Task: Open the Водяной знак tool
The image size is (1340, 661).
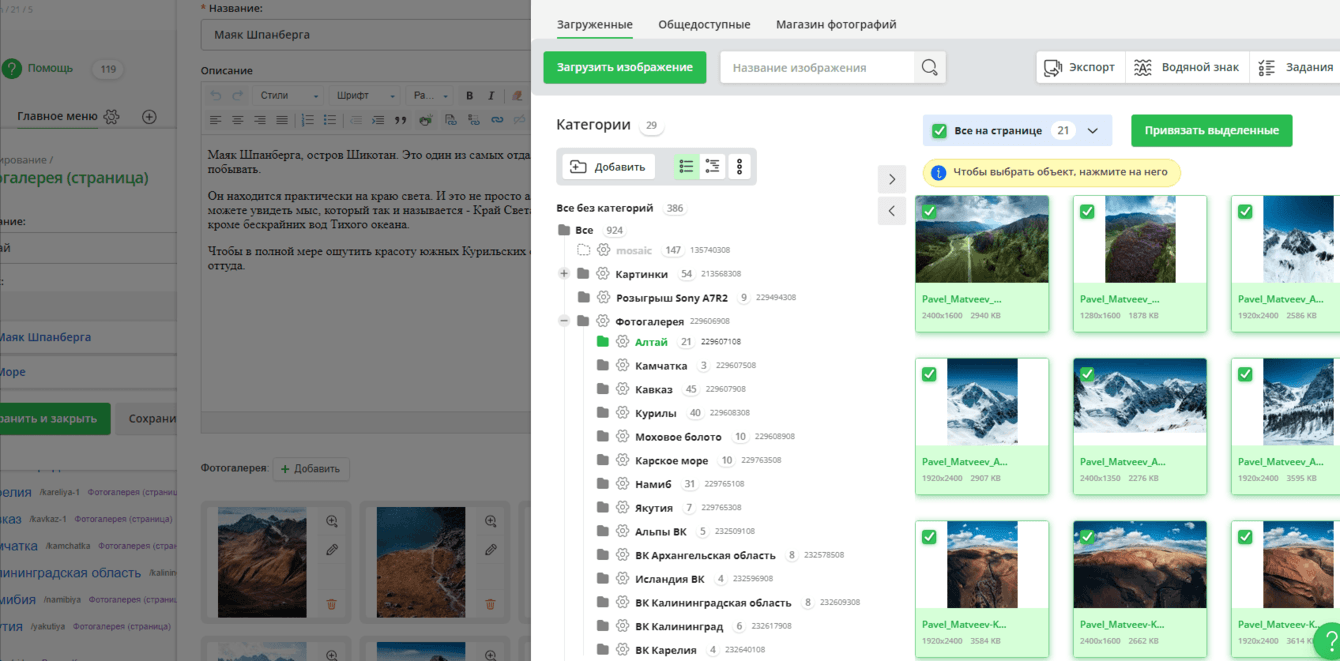Action: point(1186,67)
